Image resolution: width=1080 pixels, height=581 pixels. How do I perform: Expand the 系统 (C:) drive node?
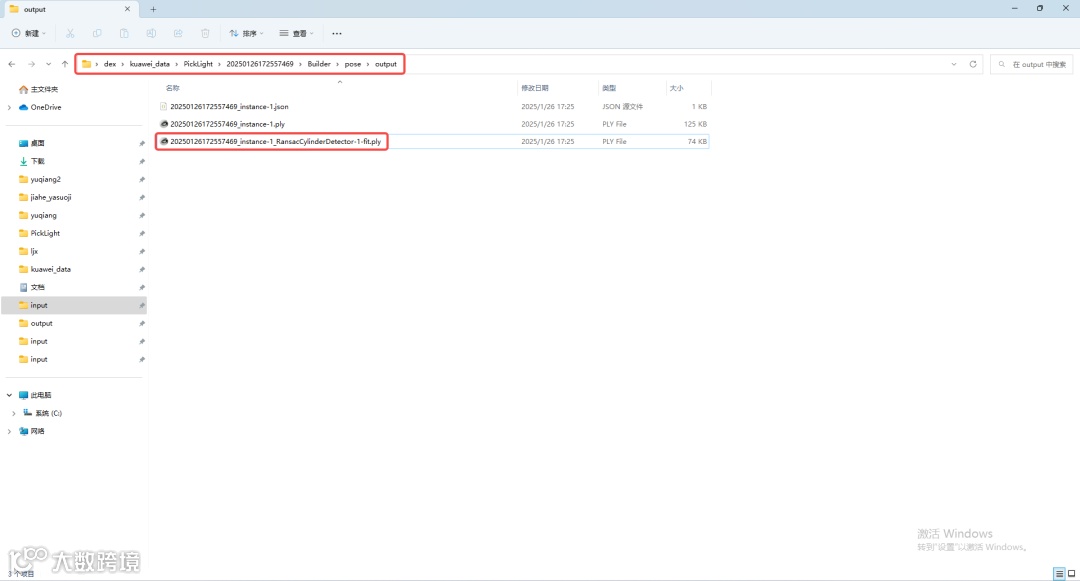(x=14, y=413)
